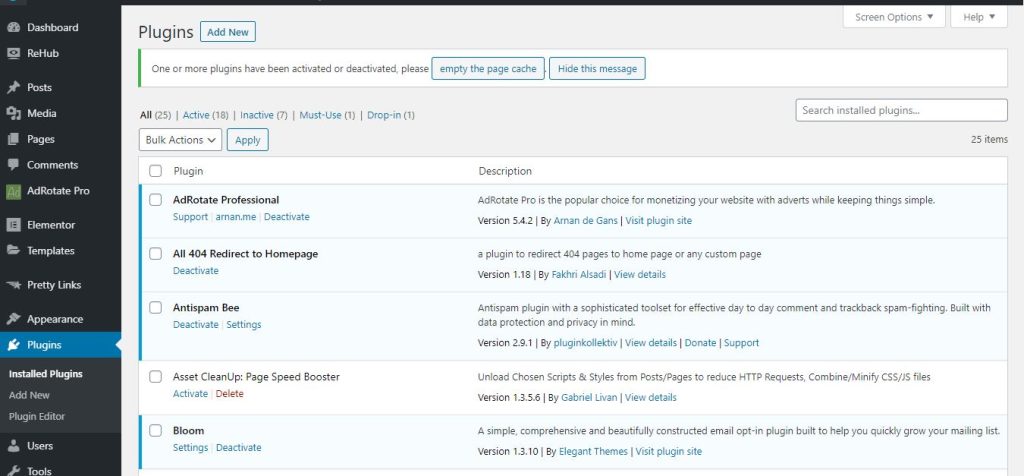Click Antispam Bee Donate link
1024x476 pixels.
700,343
